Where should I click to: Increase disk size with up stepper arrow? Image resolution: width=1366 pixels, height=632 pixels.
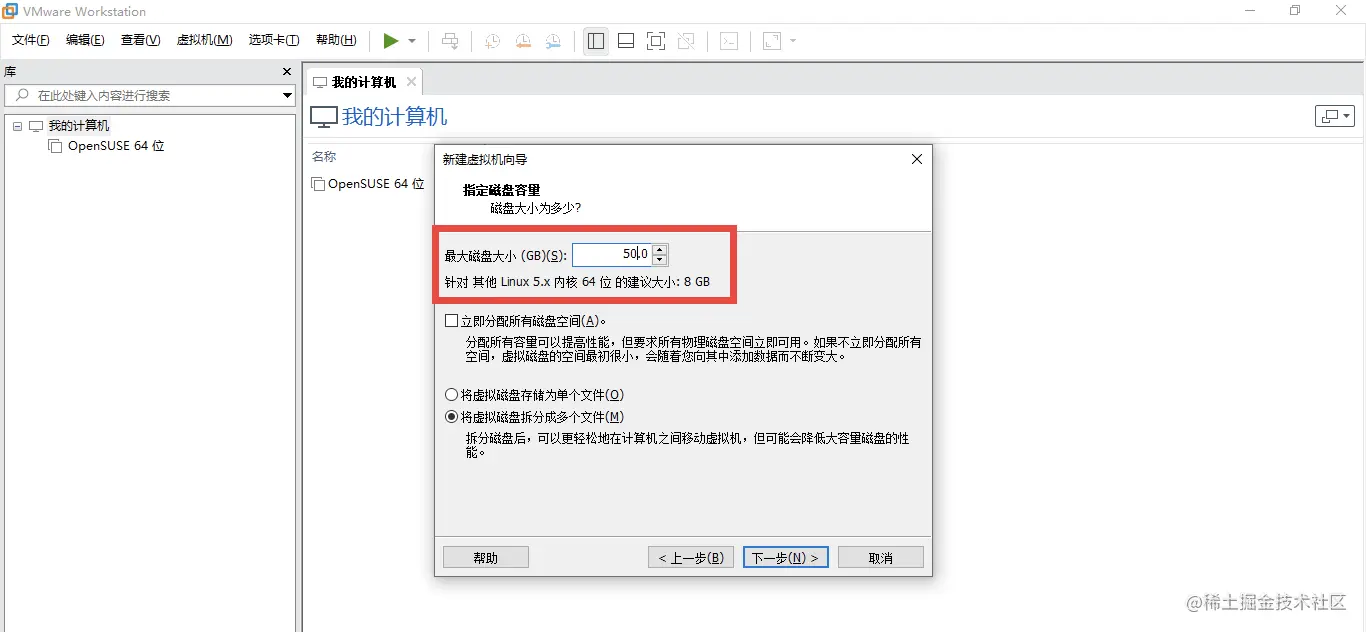[x=659, y=249]
